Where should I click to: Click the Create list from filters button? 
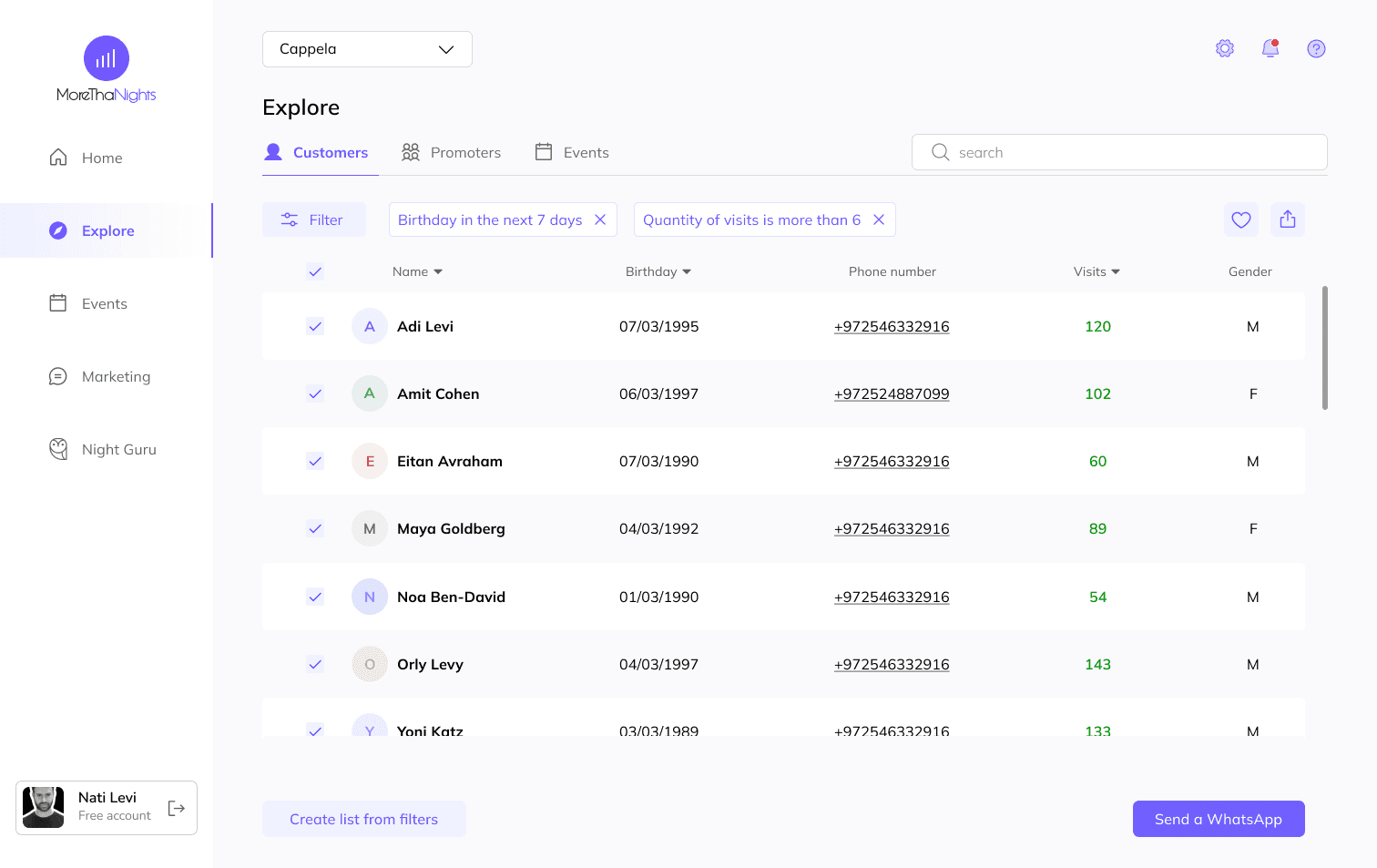click(x=364, y=819)
